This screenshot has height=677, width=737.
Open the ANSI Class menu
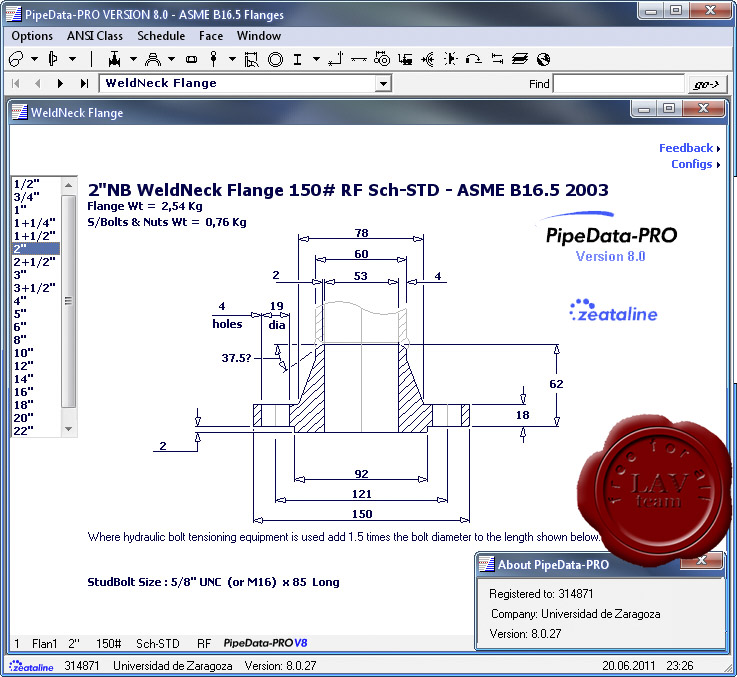[x=94, y=36]
